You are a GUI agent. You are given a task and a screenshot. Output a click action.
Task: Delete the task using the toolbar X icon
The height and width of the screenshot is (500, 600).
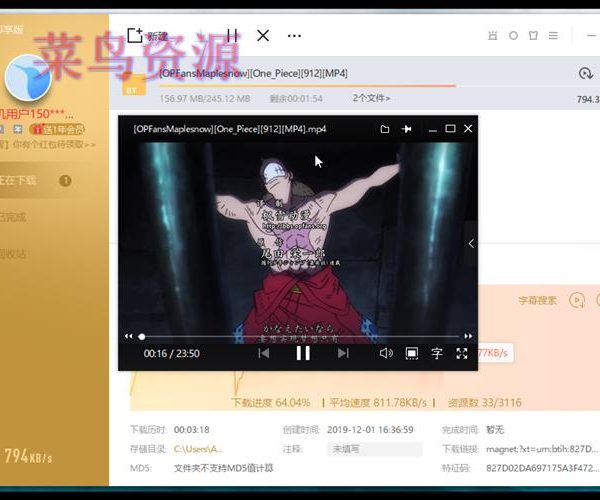(263, 36)
